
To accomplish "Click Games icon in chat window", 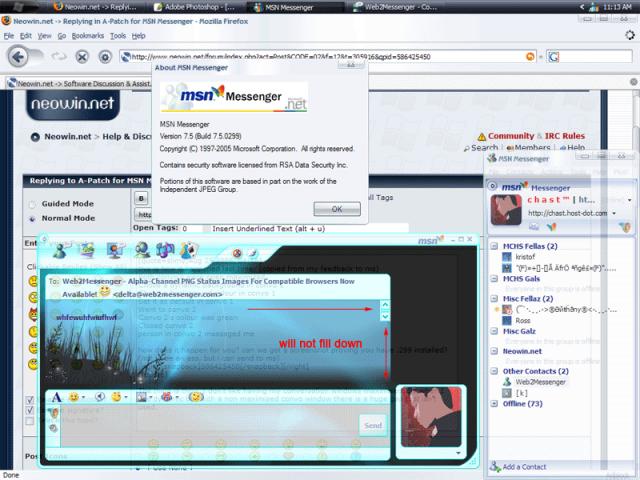I will (189, 250).
